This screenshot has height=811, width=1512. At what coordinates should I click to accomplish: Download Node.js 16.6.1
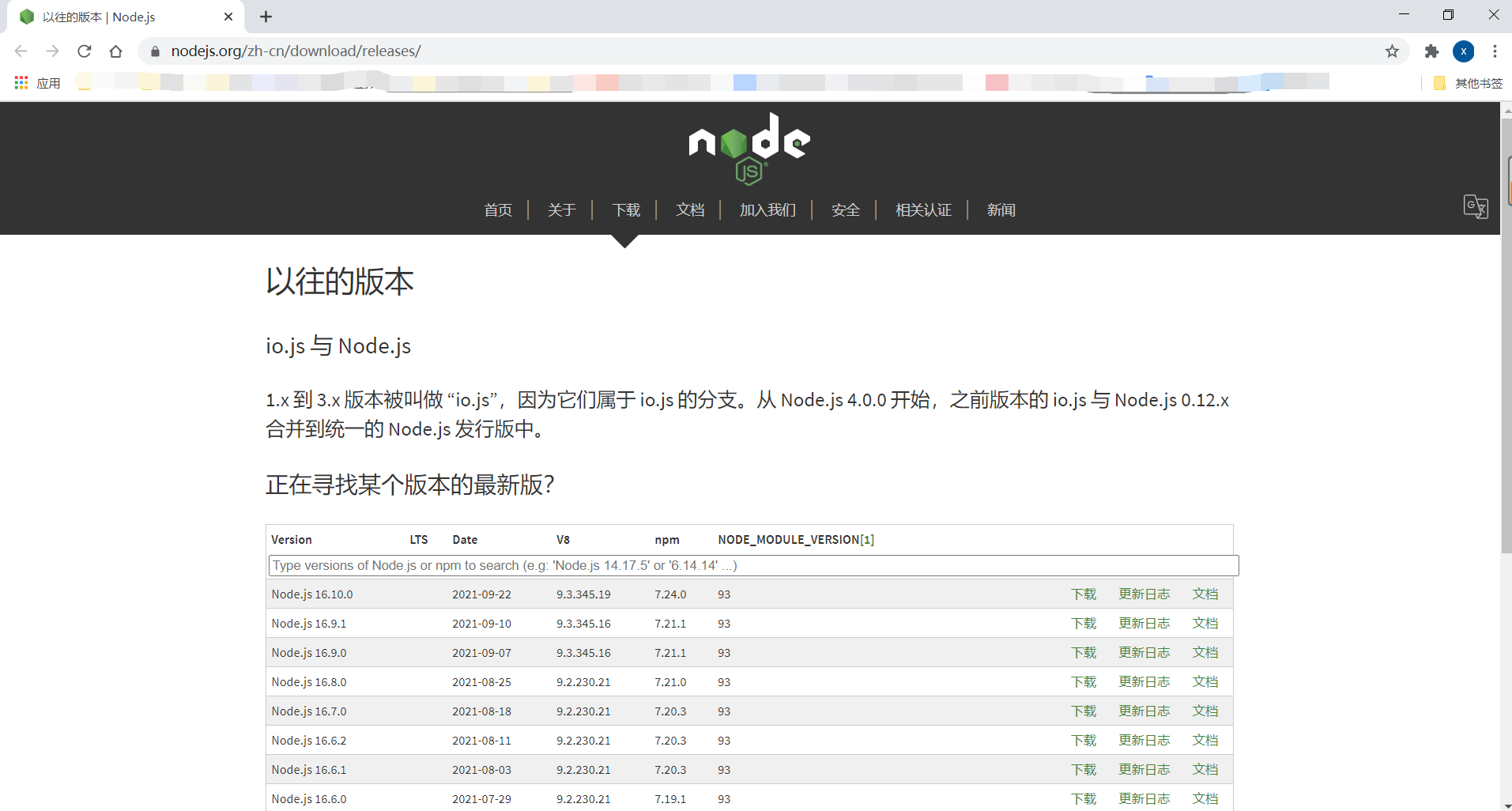tap(1084, 770)
